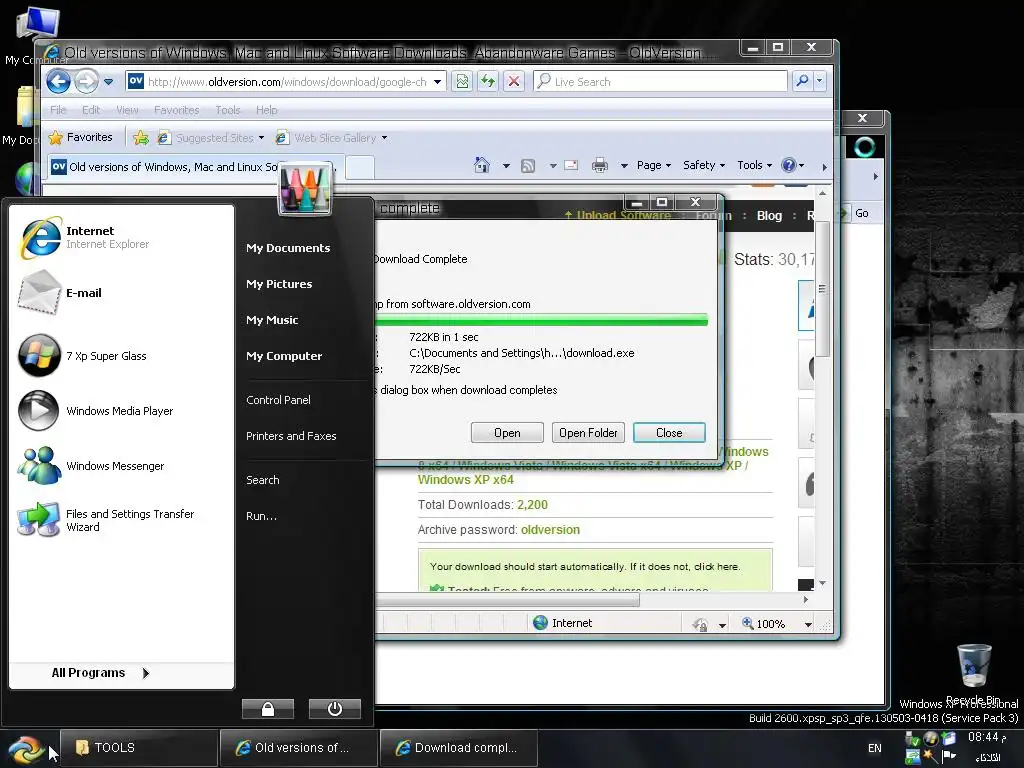The image size is (1024, 768).
Task: Open My Pictures from Start menu
Action: click(279, 284)
